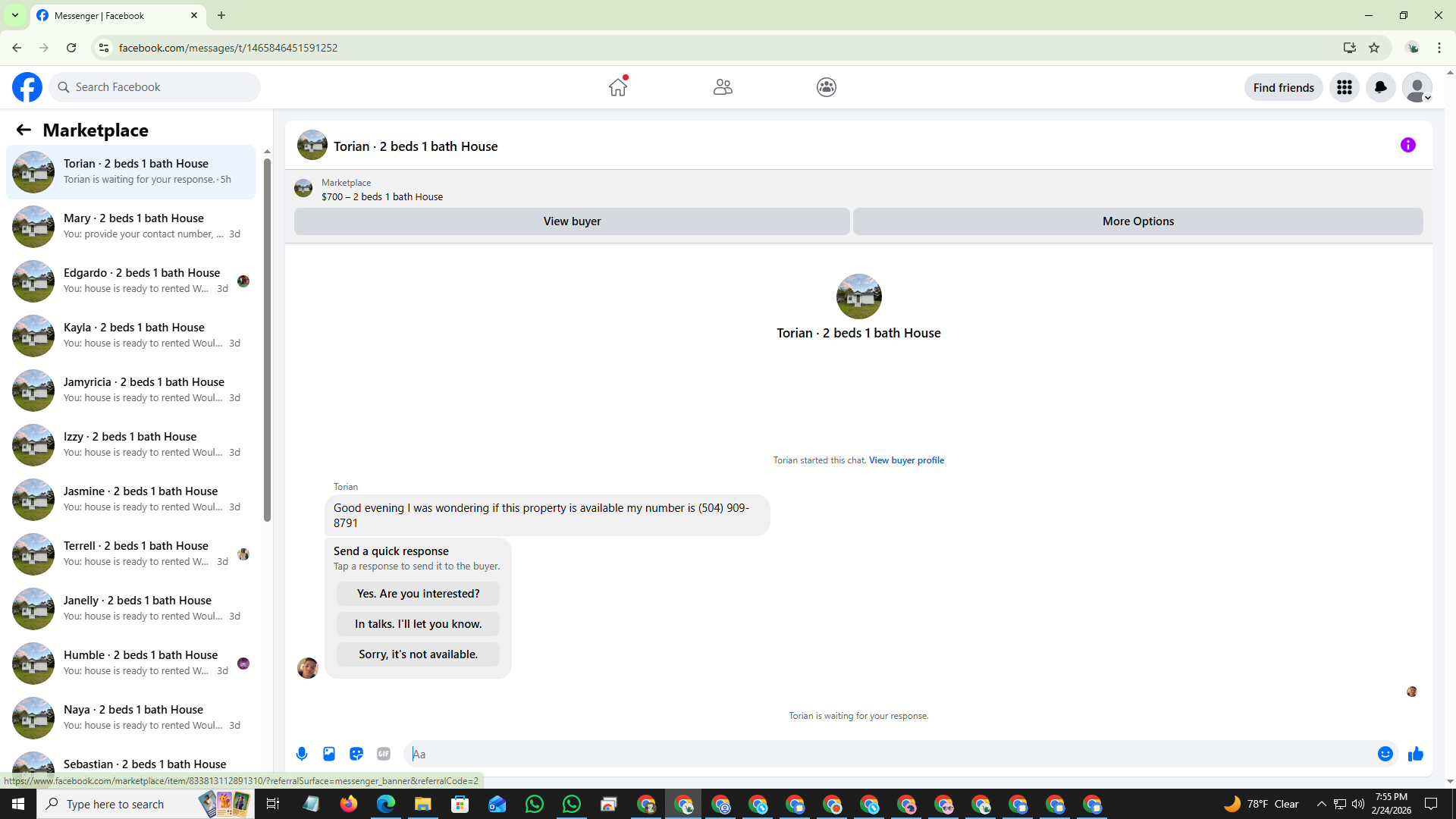This screenshot has width=1456, height=819.
Task: Switch to the Friends tab
Action: pyautogui.click(x=723, y=87)
